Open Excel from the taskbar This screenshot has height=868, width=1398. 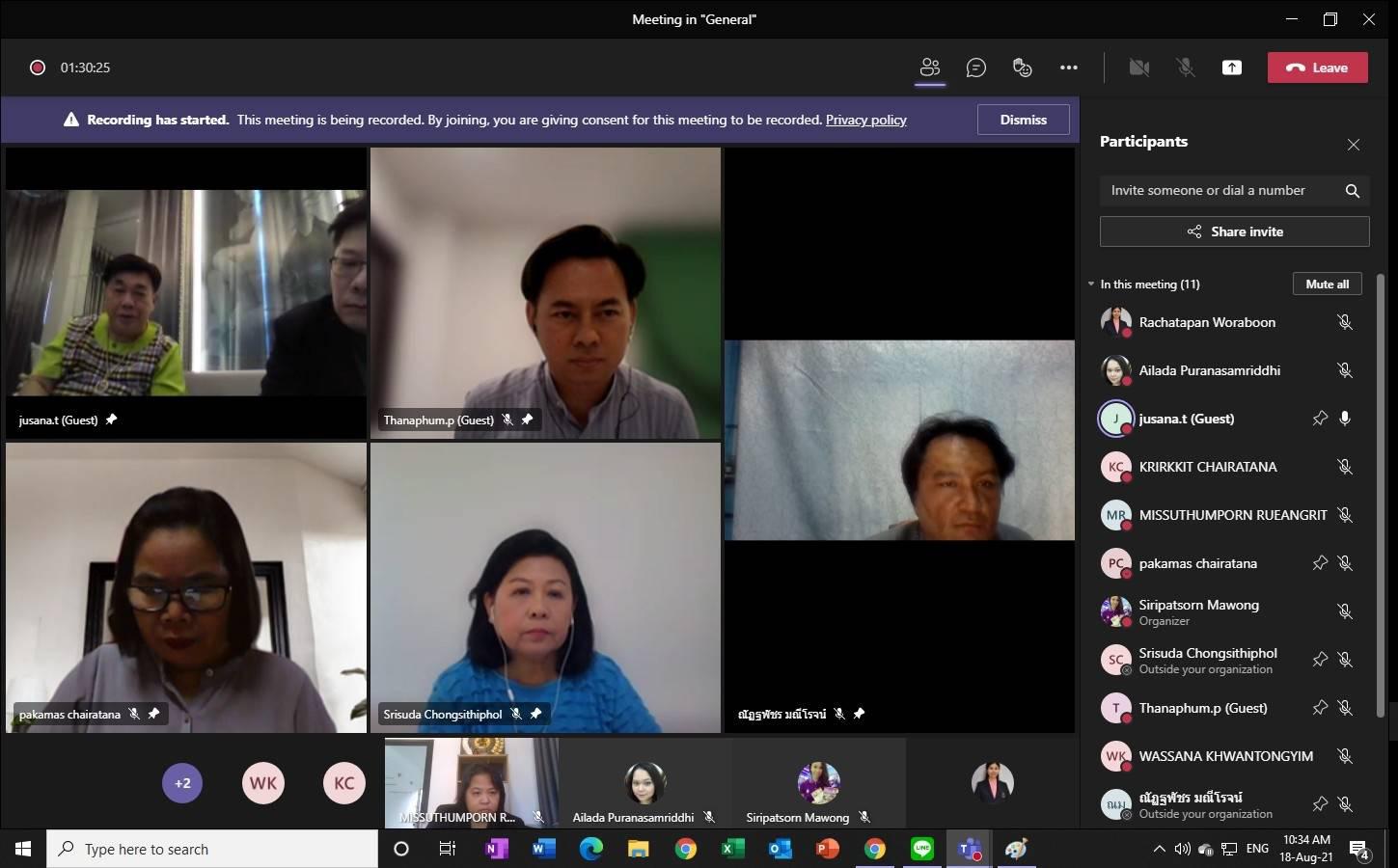click(733, 849)
